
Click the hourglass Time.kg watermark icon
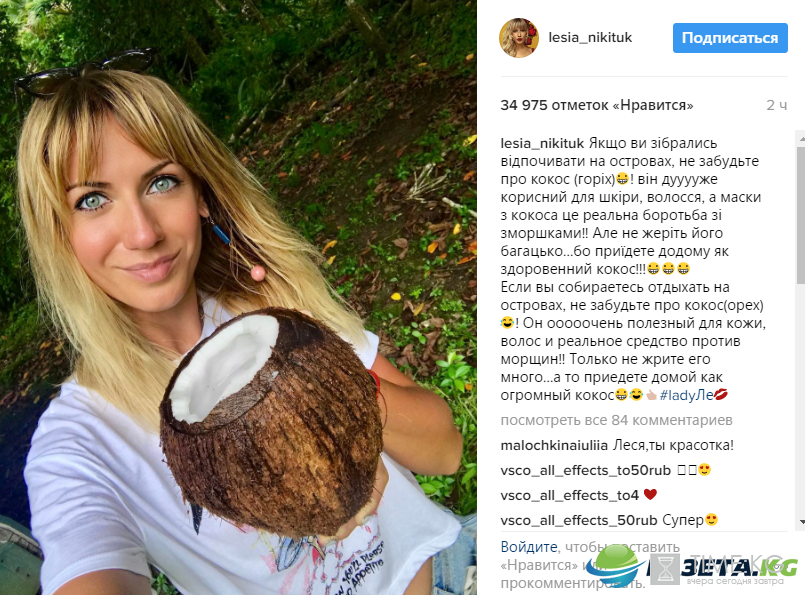[x=665, y=569]
